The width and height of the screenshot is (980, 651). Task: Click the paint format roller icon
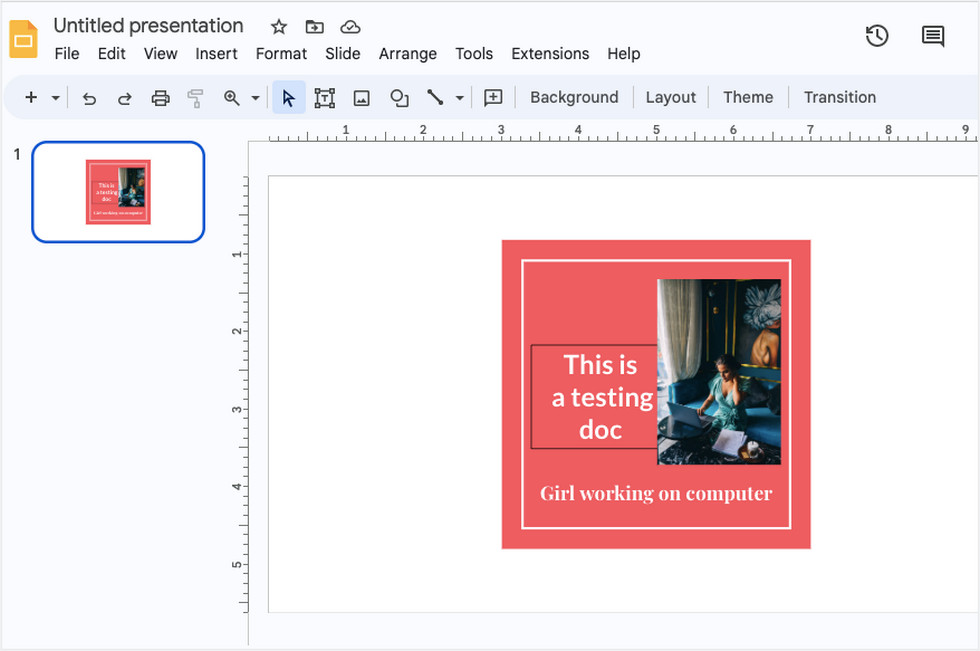pyautogui.click(x=196, y=98)
